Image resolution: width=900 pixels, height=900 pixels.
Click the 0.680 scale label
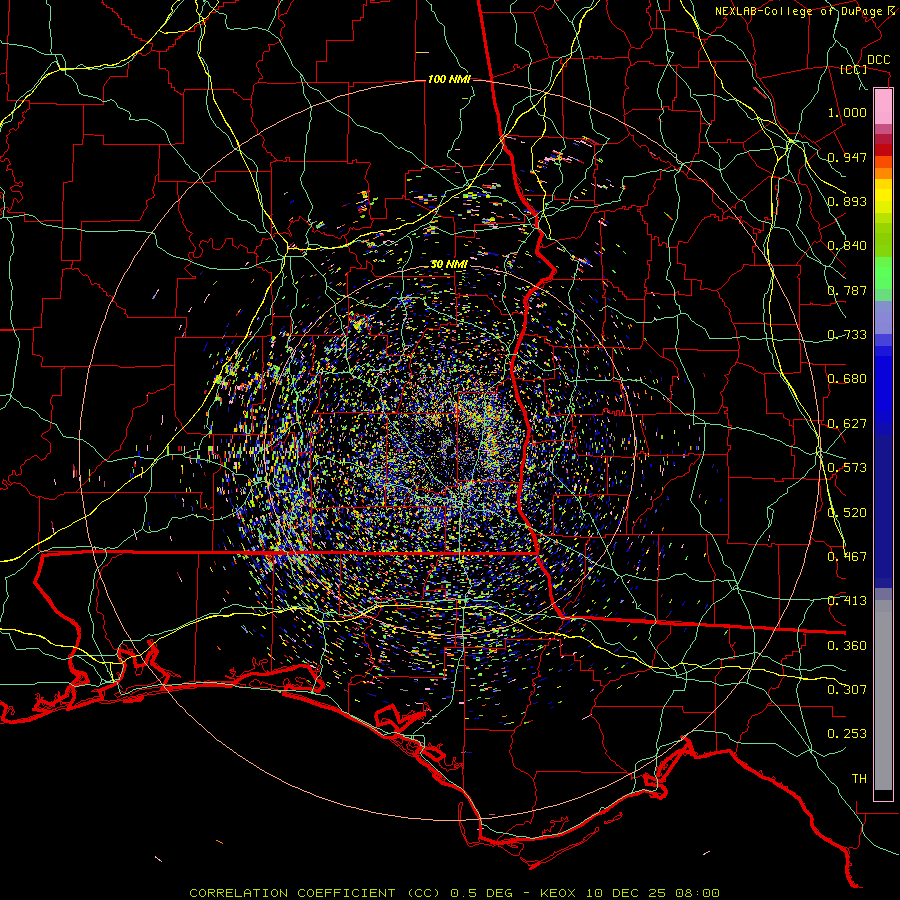click(x=847, y=379)
